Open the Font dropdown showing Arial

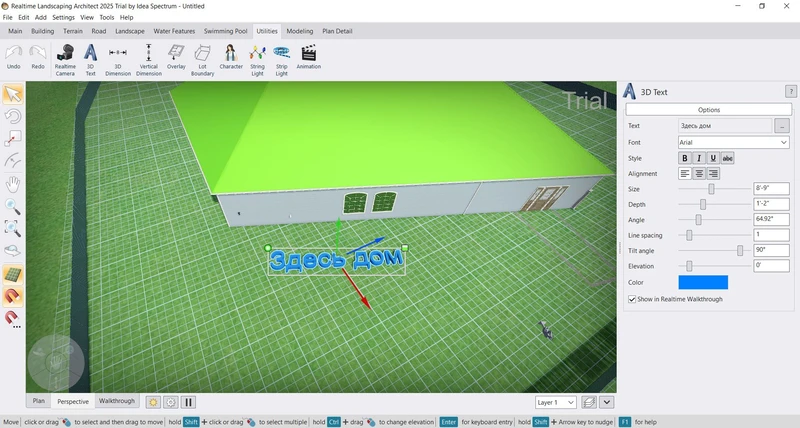click(x=733, y=143)
